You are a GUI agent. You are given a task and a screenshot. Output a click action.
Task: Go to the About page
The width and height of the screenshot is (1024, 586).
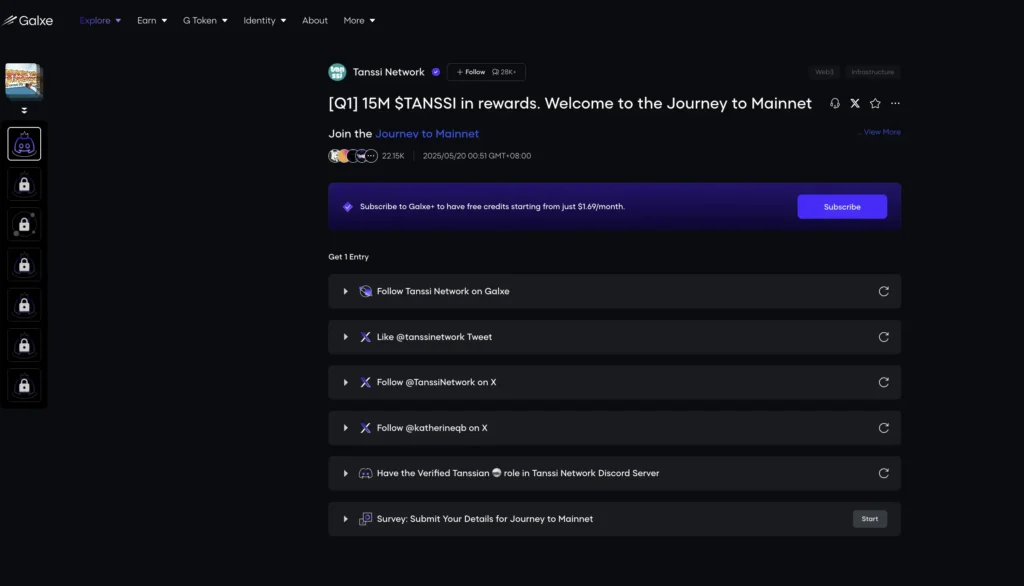315,20
